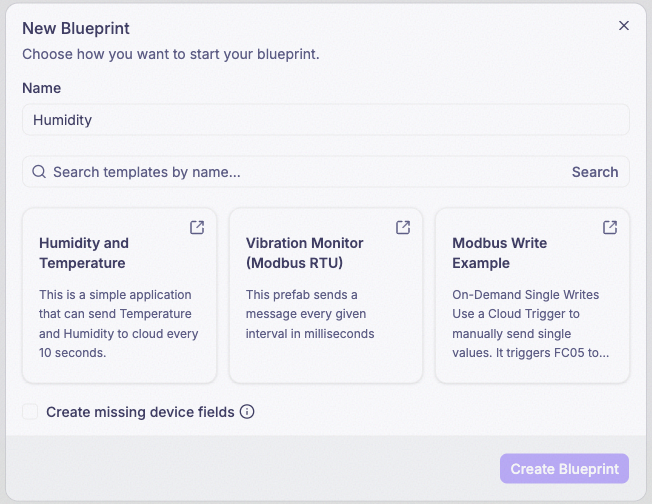The image size is (652, 504).
Task: Click the magnifier icon in template search
Action: tap(39, 172)
